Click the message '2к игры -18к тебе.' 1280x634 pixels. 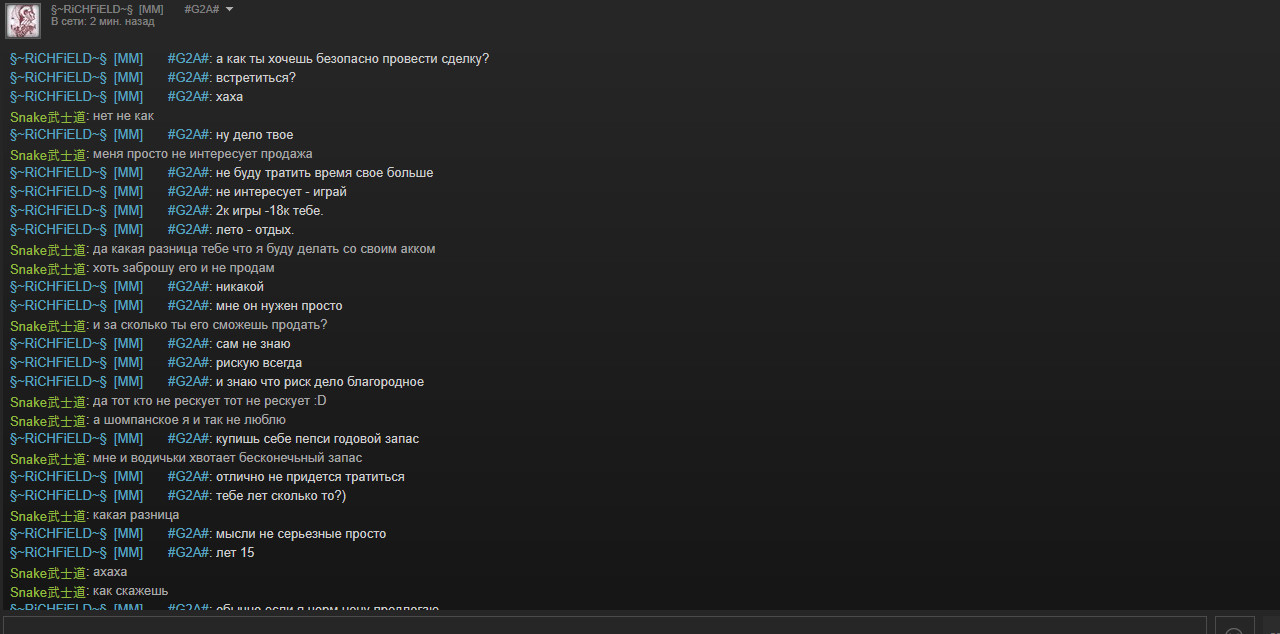click(270, 211)
